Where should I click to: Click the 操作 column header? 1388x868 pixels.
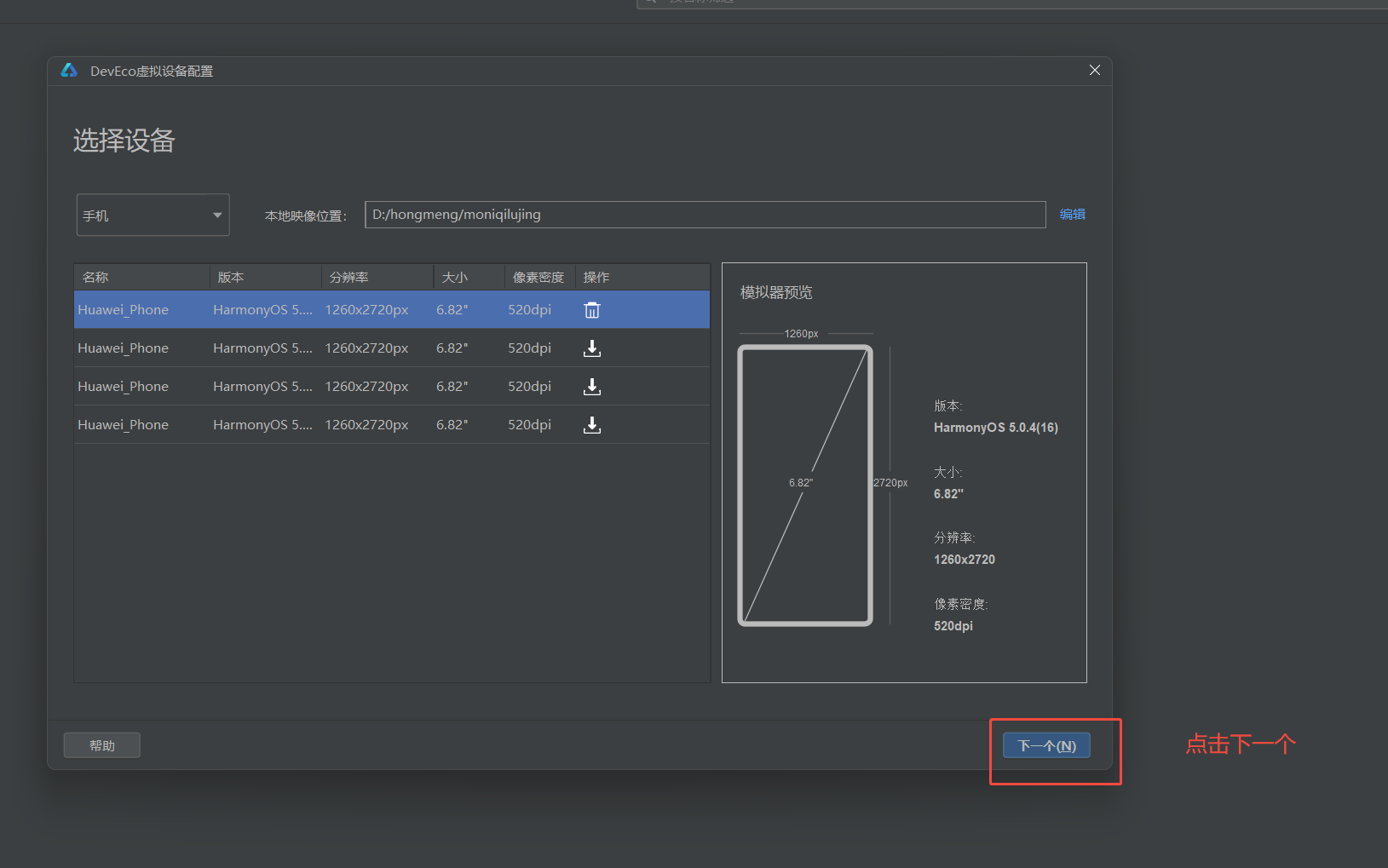click(x=642, y=278)
